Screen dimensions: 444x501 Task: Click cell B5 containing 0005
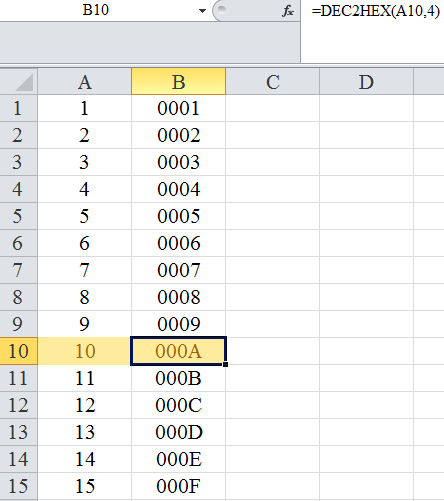(x=179, y=216)
